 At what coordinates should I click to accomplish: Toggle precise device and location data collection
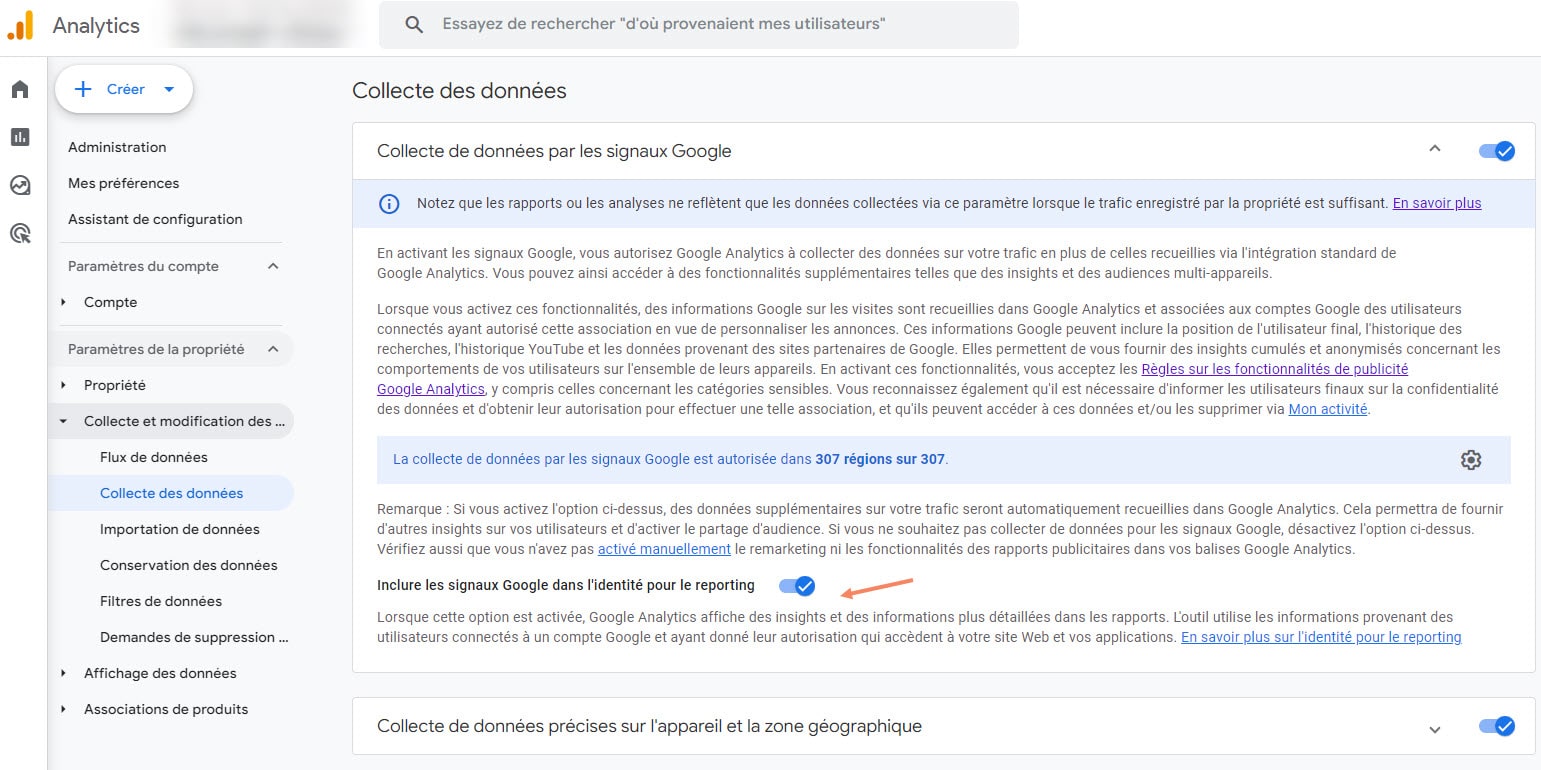pos(1497,726)
